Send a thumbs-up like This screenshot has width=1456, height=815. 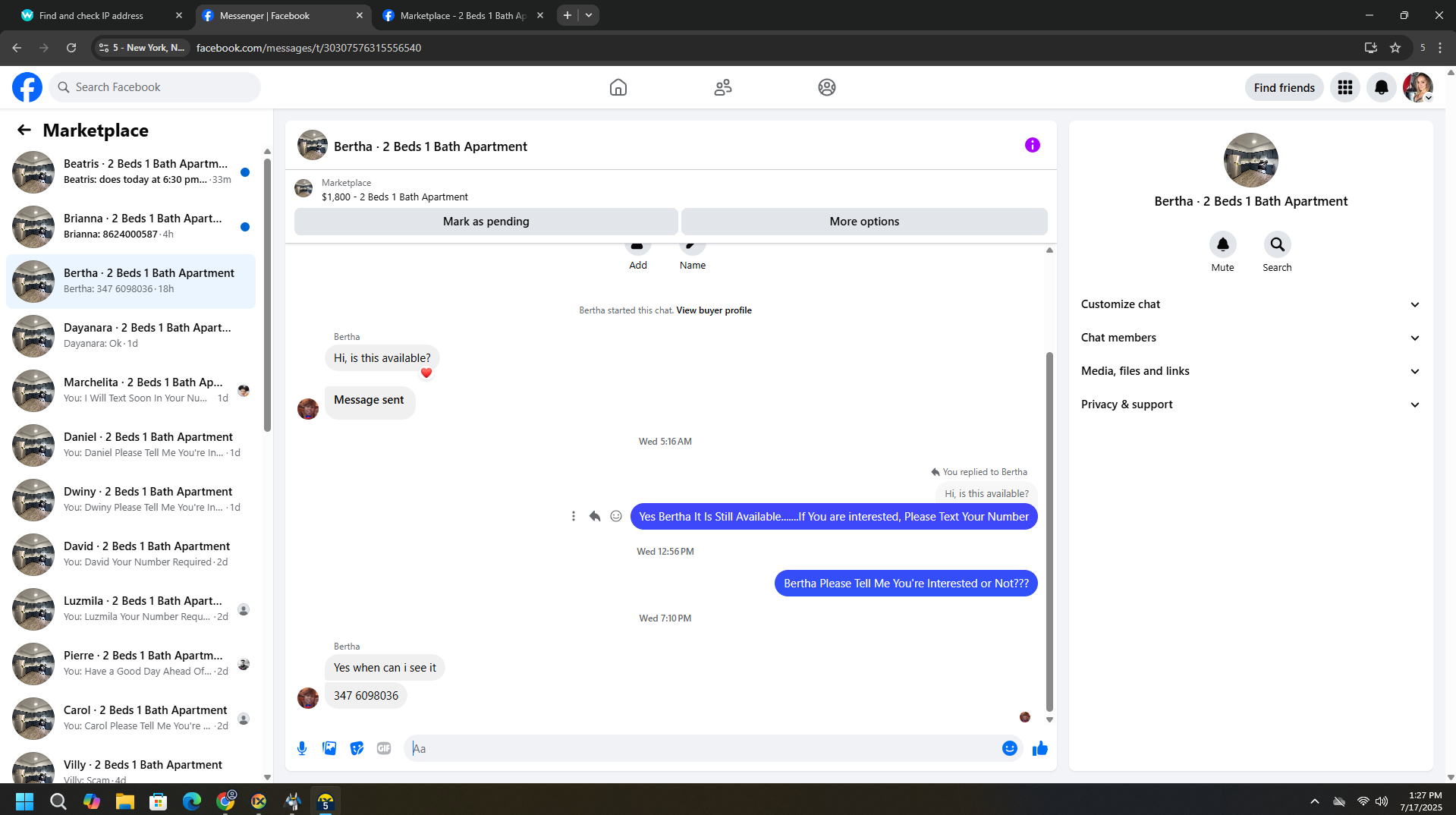click(x=1040, y=748)
